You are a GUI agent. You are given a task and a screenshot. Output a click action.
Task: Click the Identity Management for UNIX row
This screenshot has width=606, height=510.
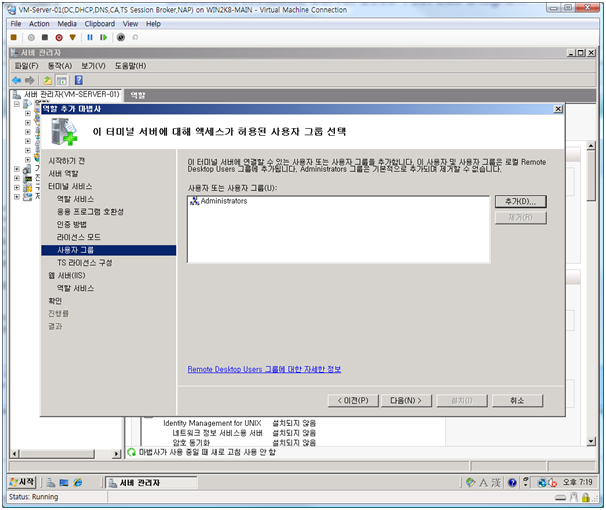[x=240, y=423]
